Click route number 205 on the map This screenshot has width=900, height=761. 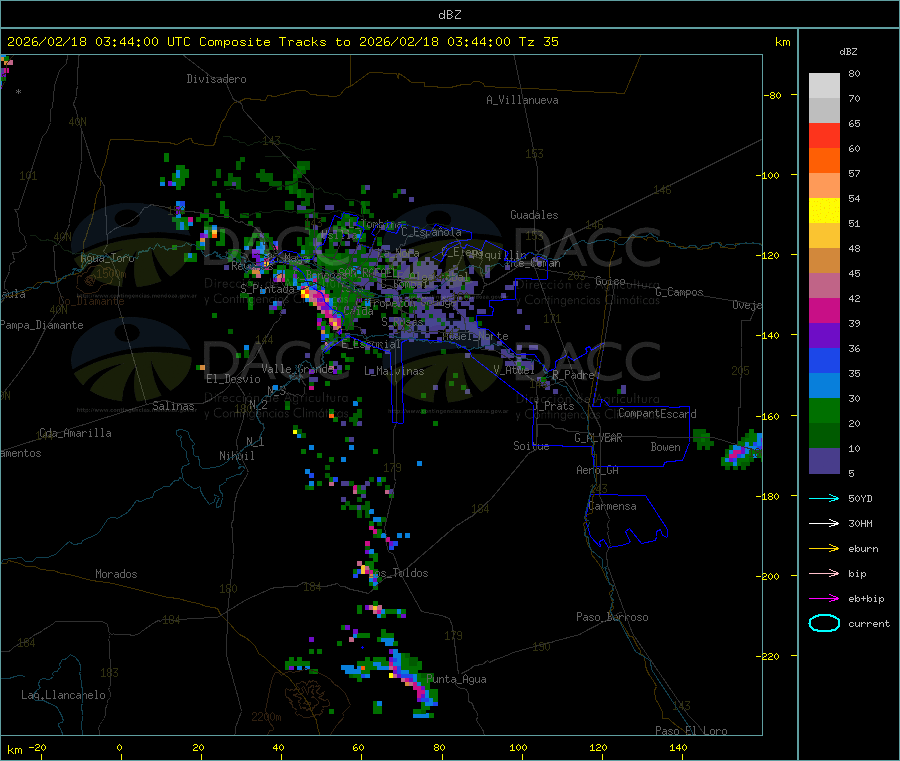[740, 371]
